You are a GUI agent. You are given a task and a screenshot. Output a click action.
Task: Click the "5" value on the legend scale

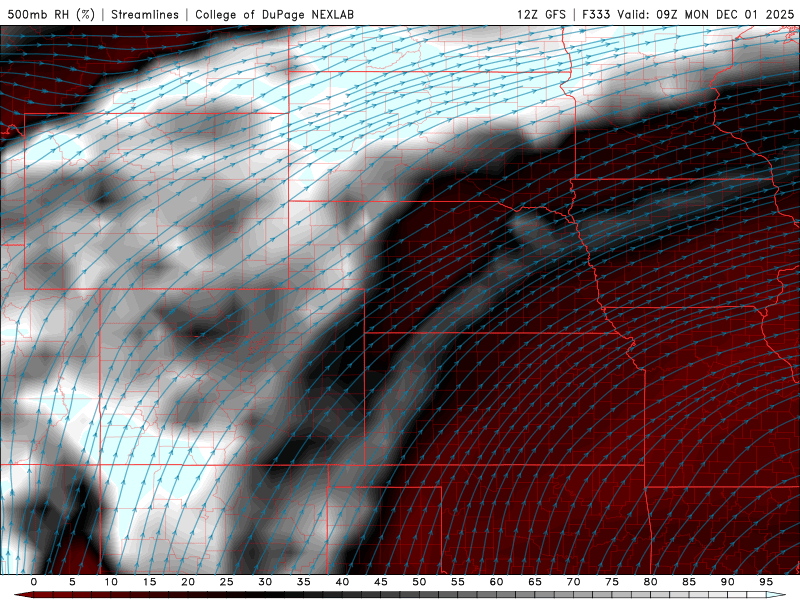pyautogui.click(x=72, y=582)
